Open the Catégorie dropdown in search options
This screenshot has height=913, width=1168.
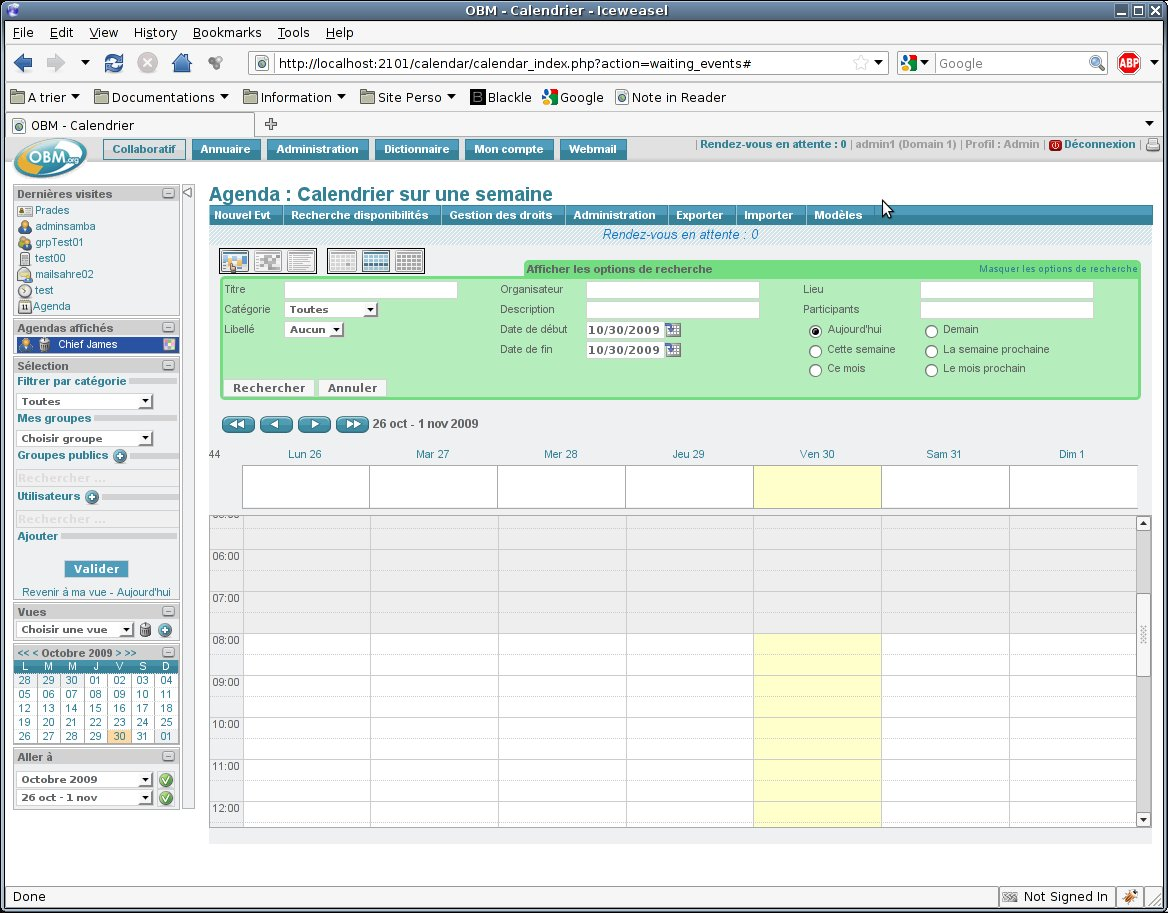pyautogui.click(x=331, y=310)
